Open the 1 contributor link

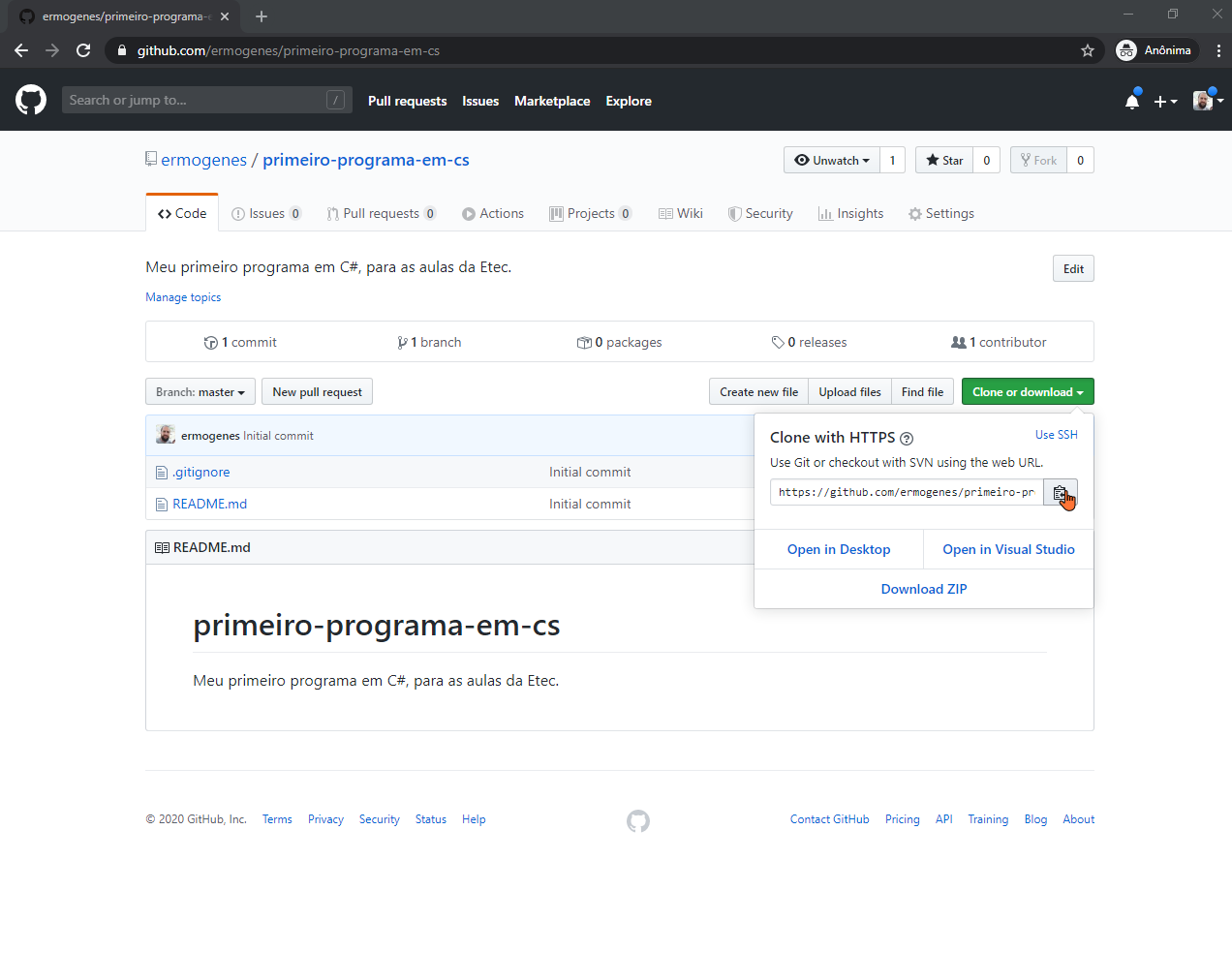(999, 342)
